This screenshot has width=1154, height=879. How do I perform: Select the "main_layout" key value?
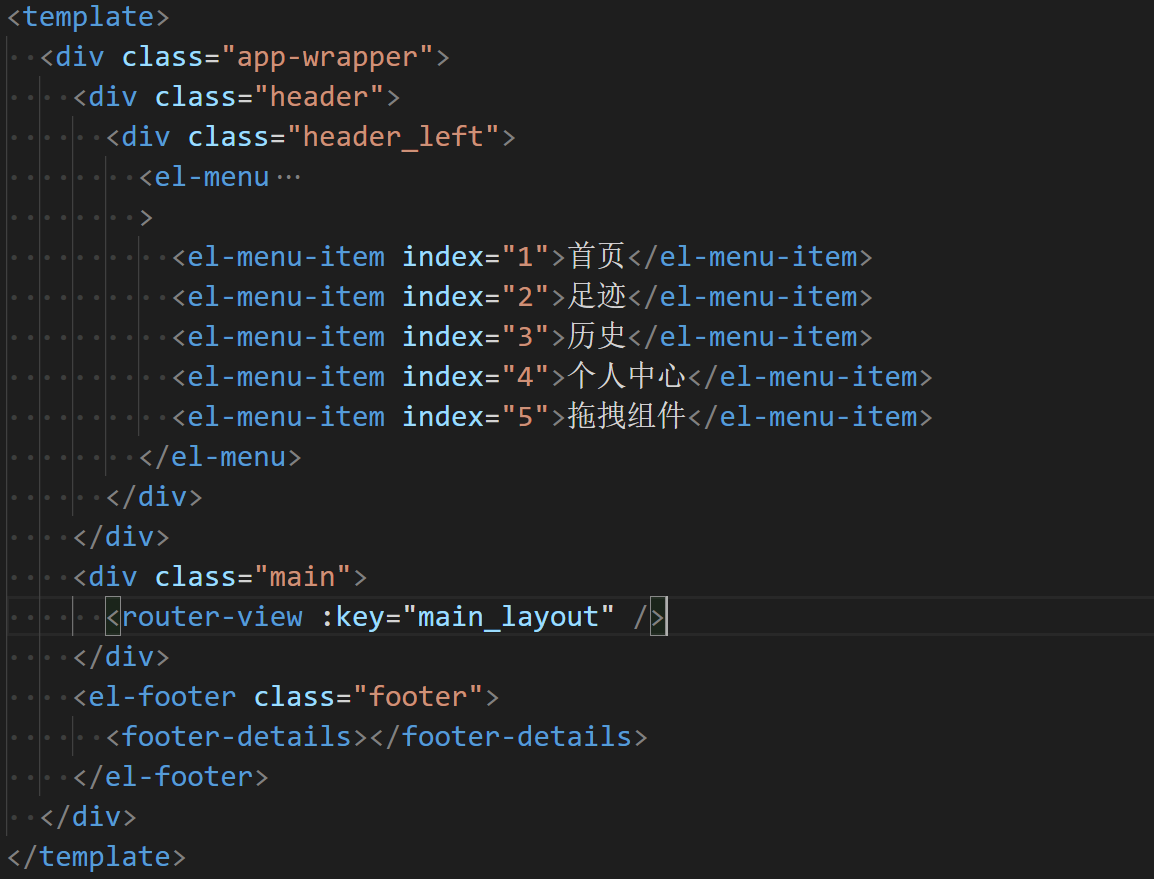pyautogui.click(x=509, y=617)
